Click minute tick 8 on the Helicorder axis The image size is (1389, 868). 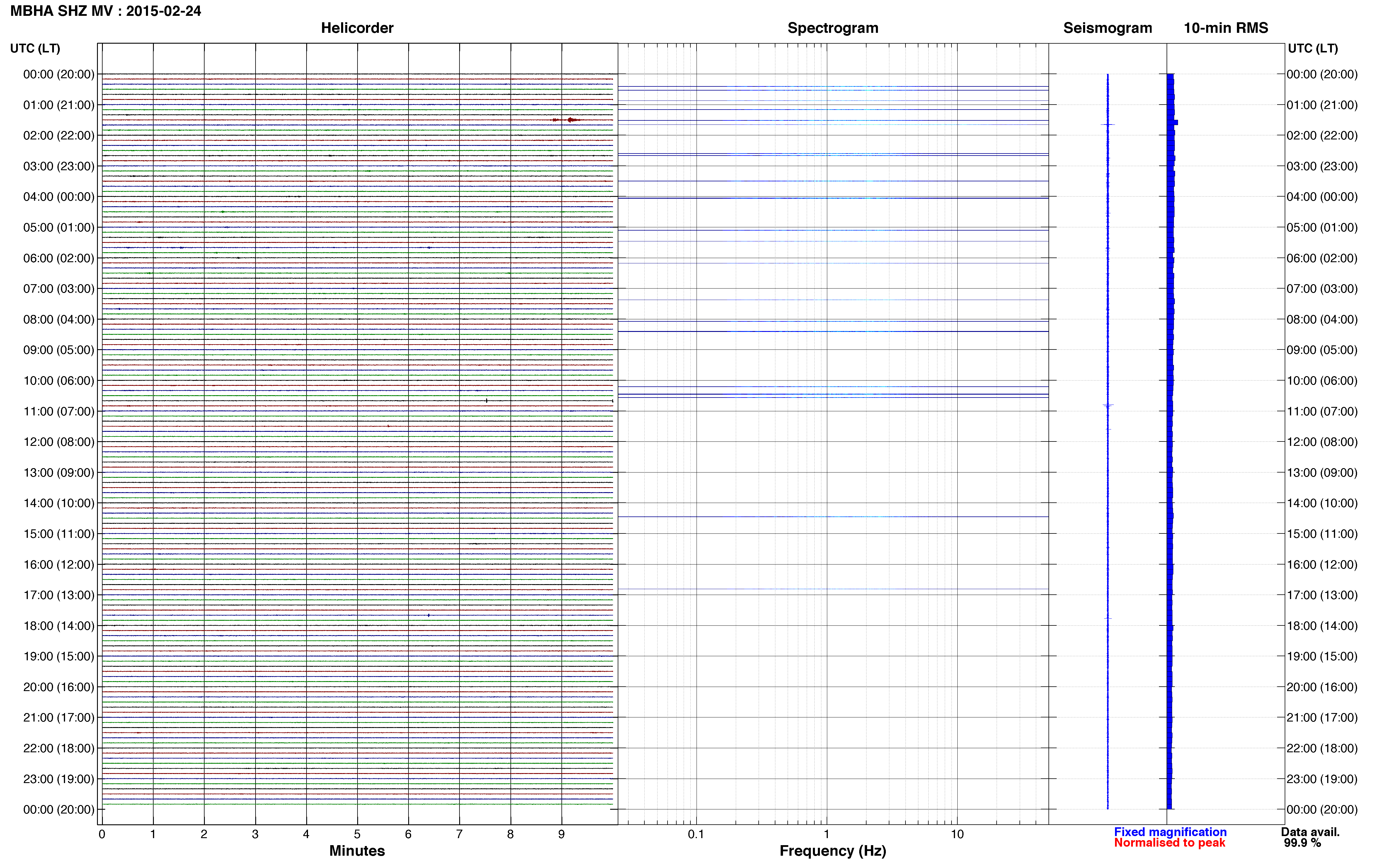click(x=510, y=834)
